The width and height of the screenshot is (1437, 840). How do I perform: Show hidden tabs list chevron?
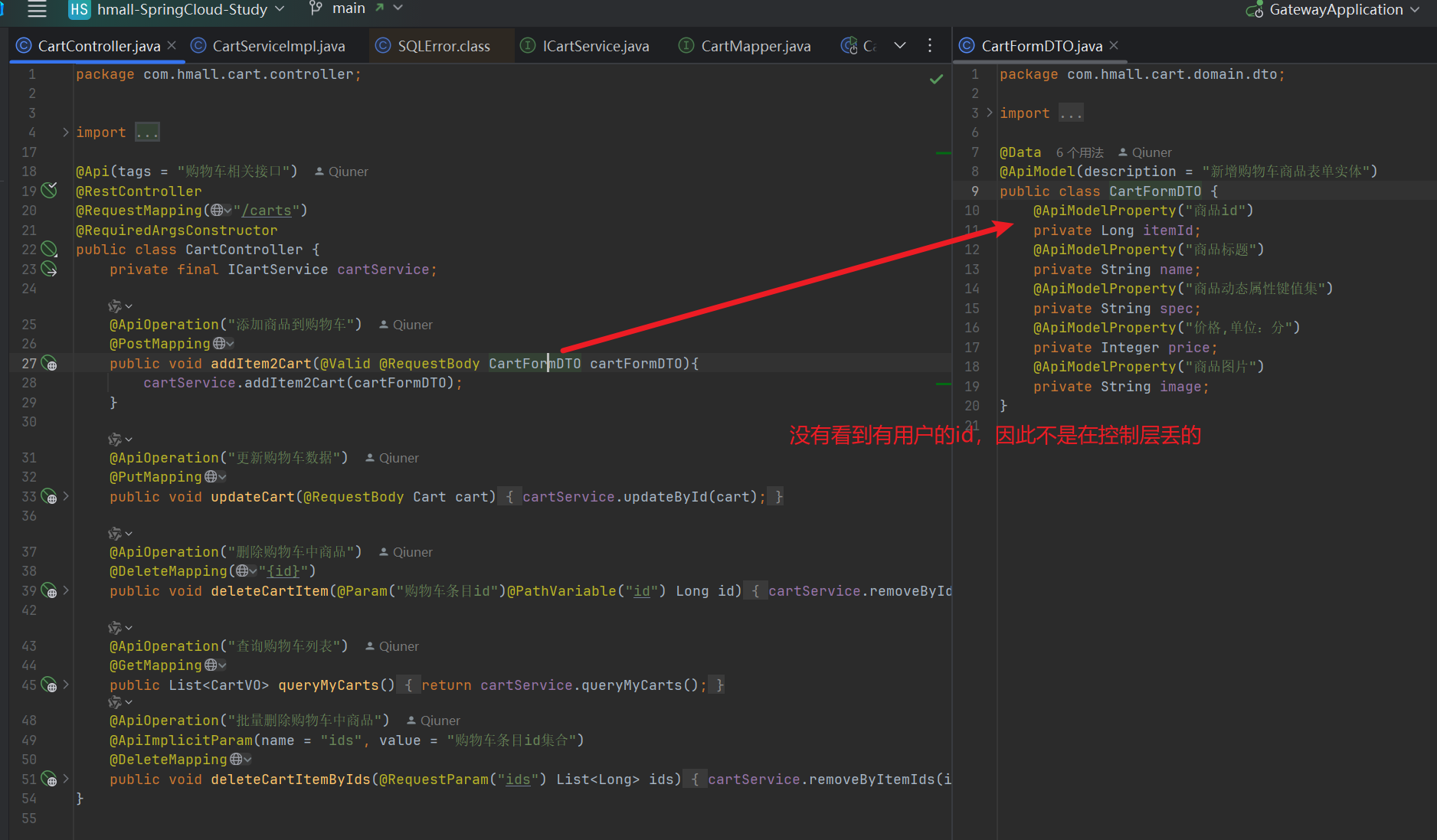[900, 46]
